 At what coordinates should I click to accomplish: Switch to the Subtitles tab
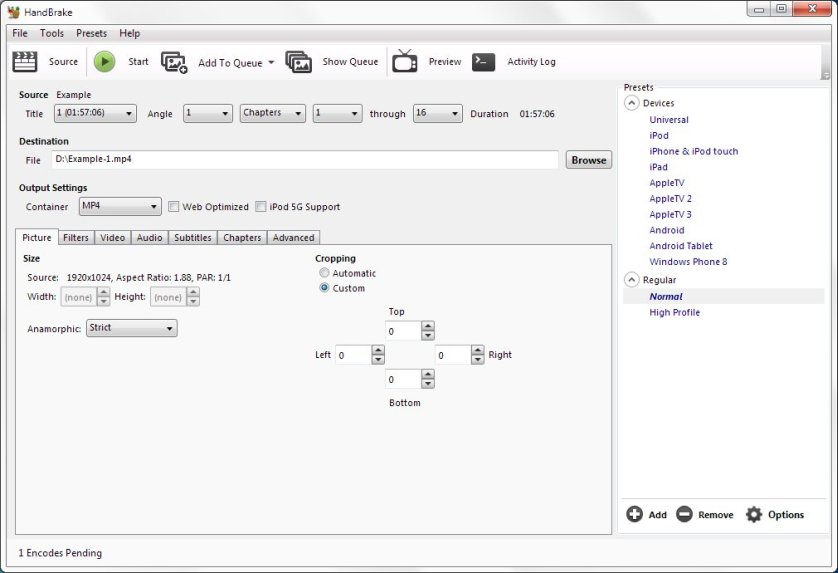pos(193,237)
